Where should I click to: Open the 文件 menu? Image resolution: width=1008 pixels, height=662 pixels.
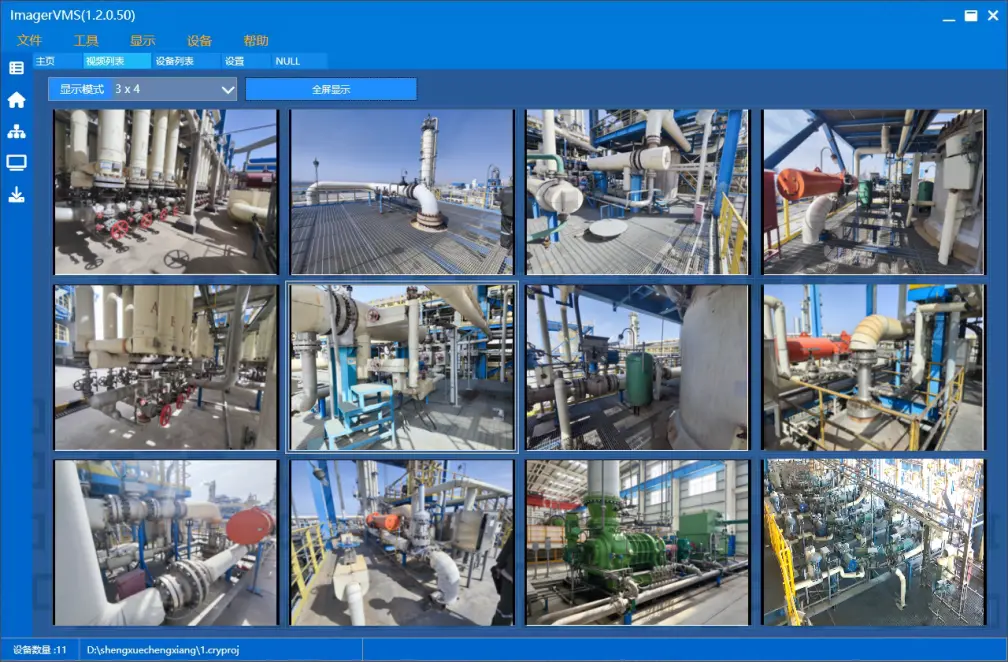30,41
